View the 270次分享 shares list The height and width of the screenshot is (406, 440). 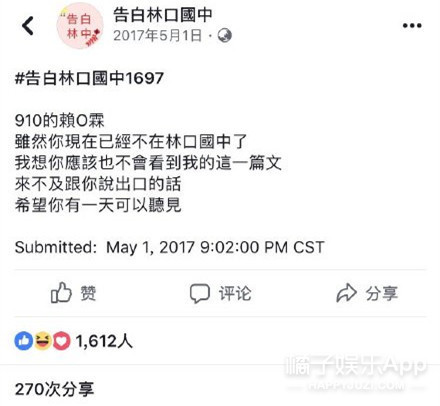tap(54, 389)
